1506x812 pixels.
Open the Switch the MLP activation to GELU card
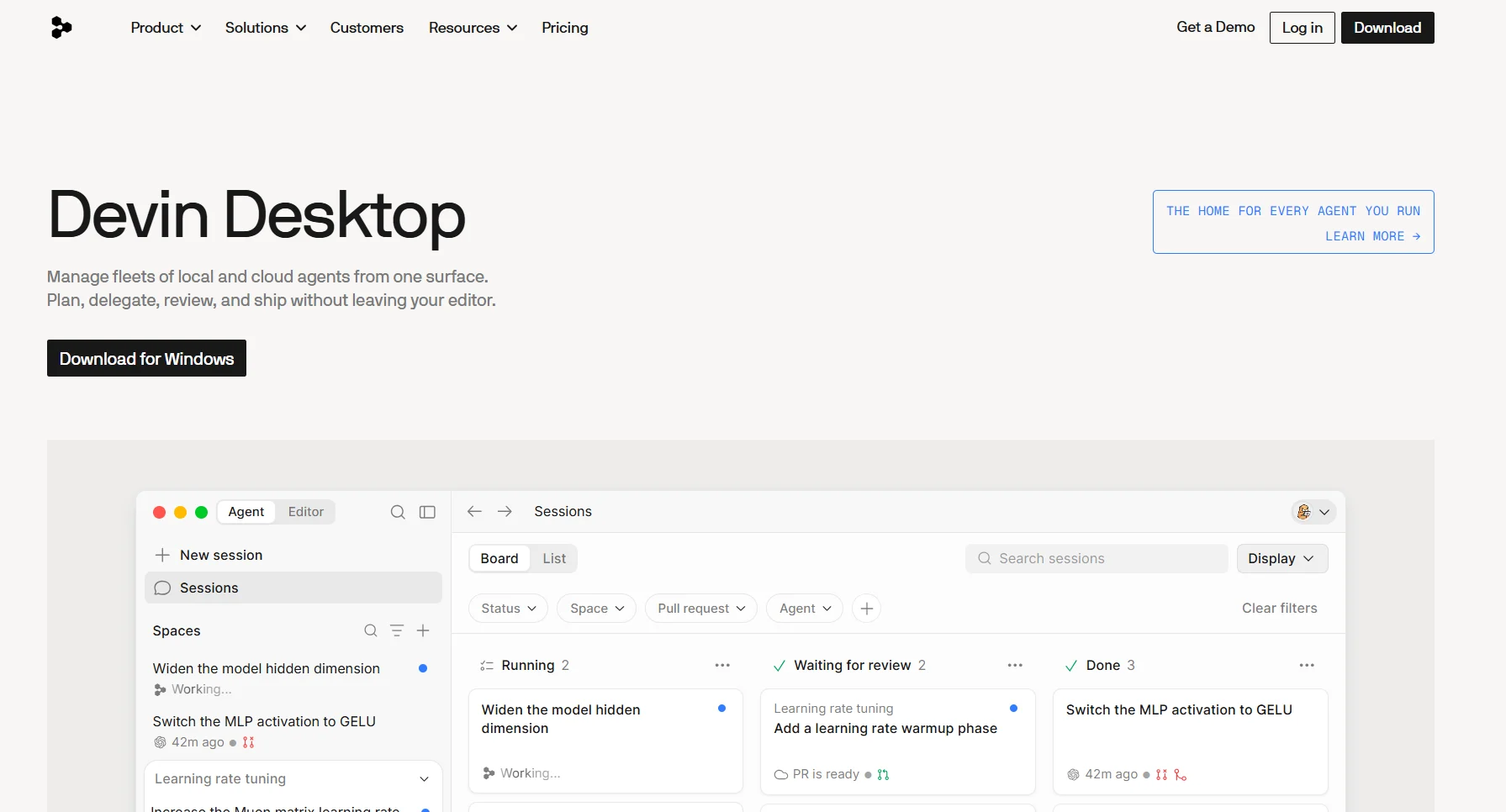[x=1191, y=741]
